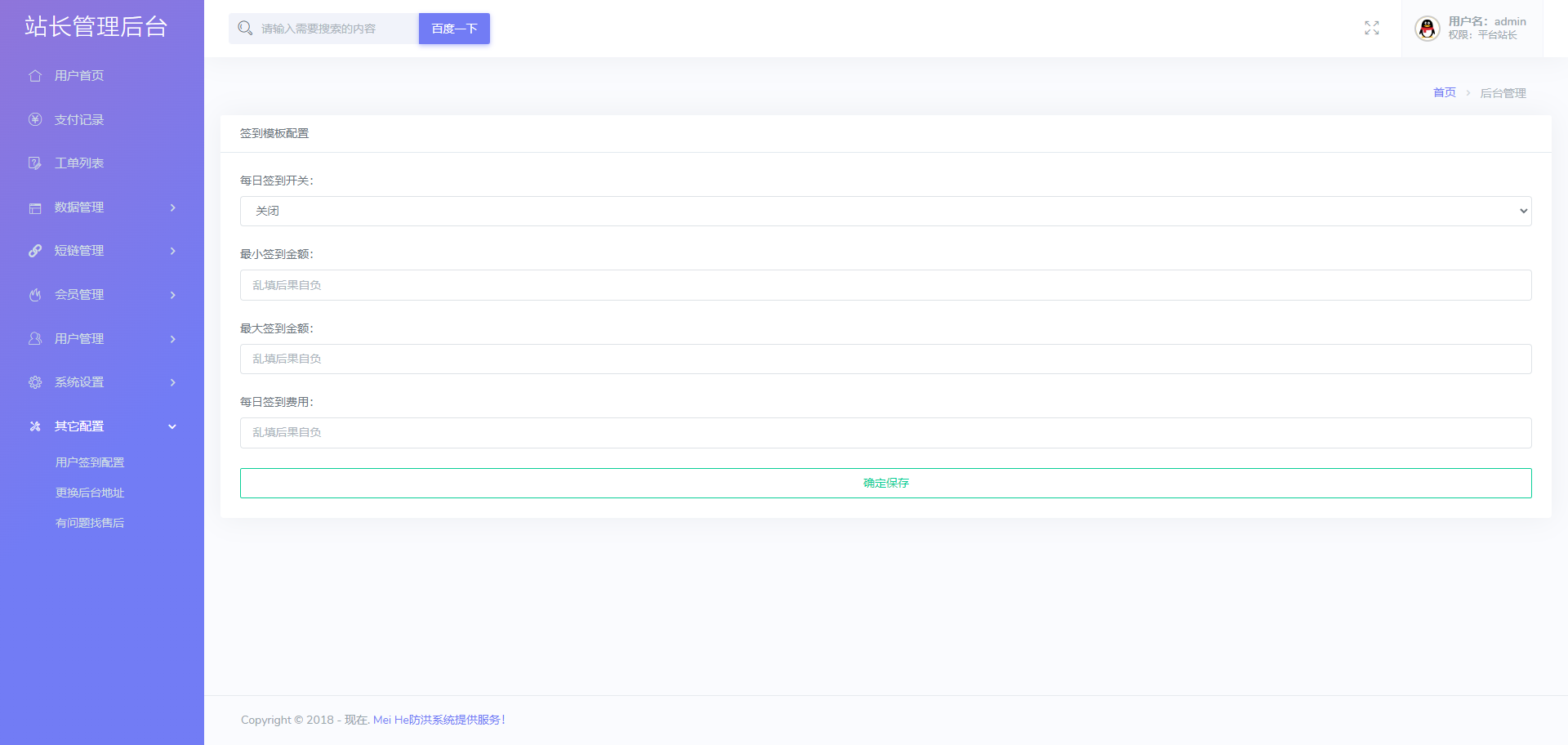Expand the 用户管理 chevron

(x=172, y=339)
